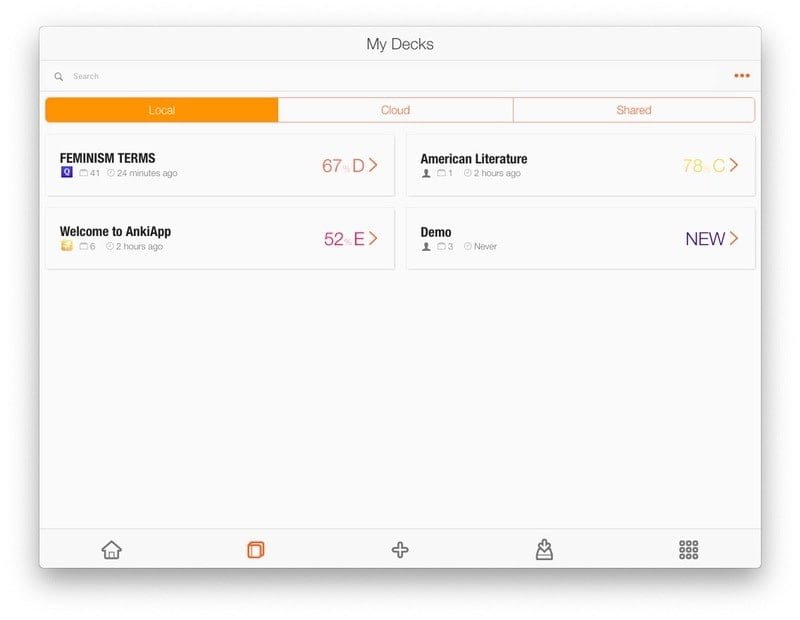This screenshot has height=620, width=800.
Task: Click the clock icon on American Literature
Action: [468, 173]
